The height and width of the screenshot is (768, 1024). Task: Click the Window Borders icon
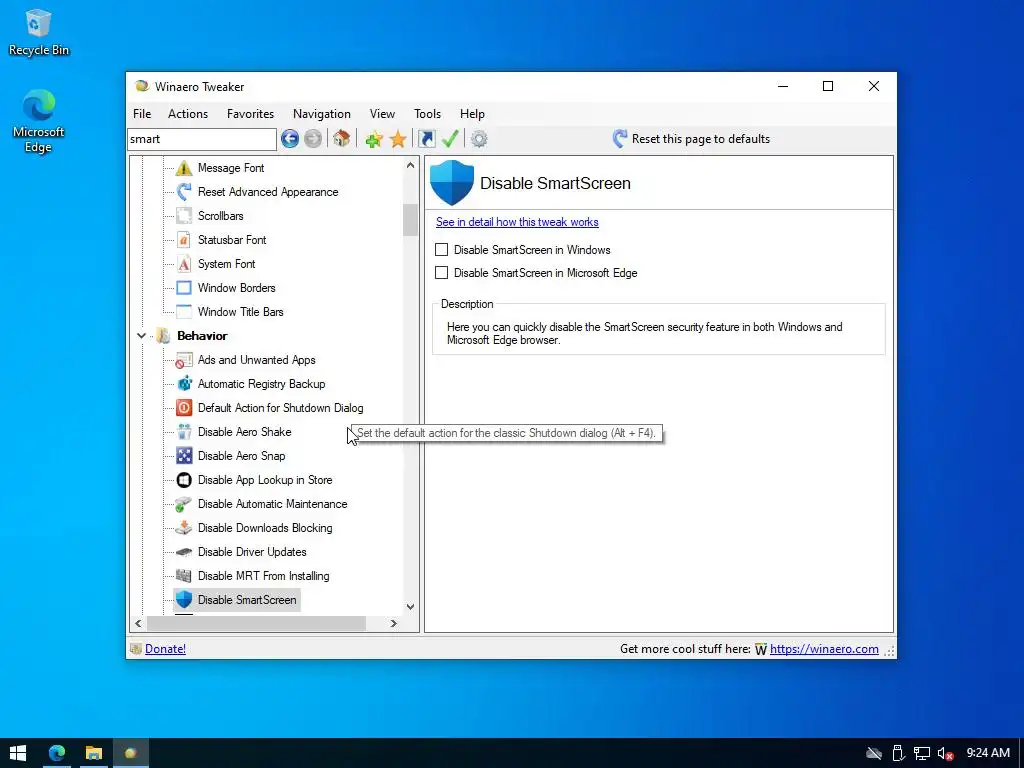coord(184,288)
